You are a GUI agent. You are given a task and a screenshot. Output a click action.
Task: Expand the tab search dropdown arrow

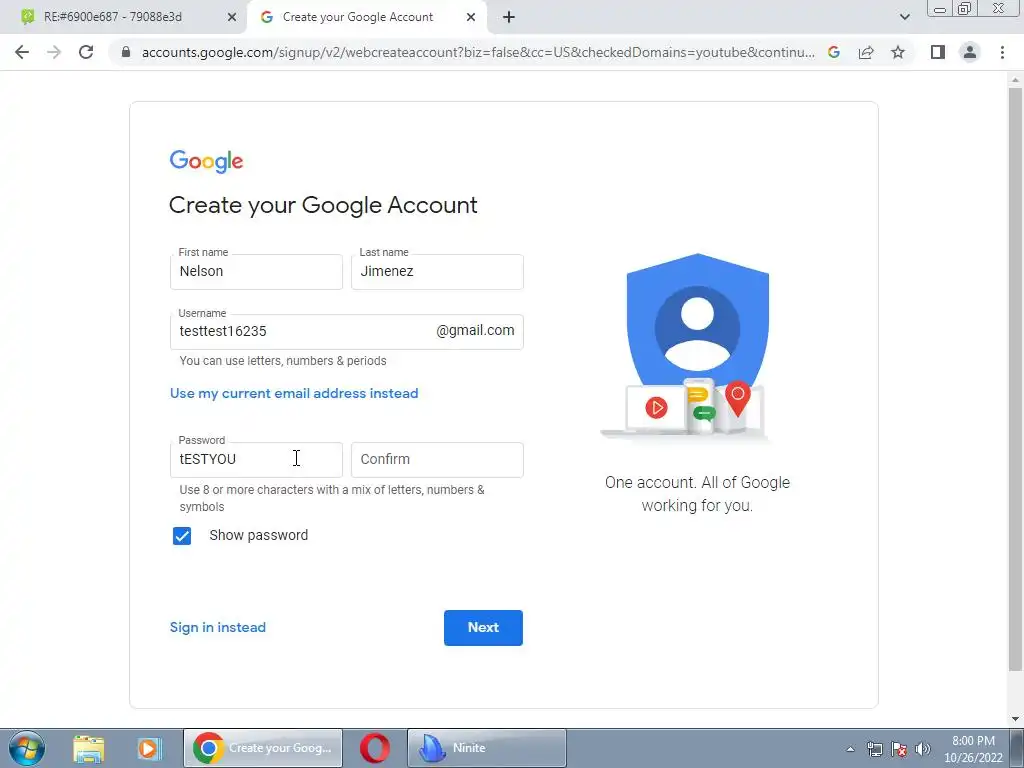coord(904,17)
